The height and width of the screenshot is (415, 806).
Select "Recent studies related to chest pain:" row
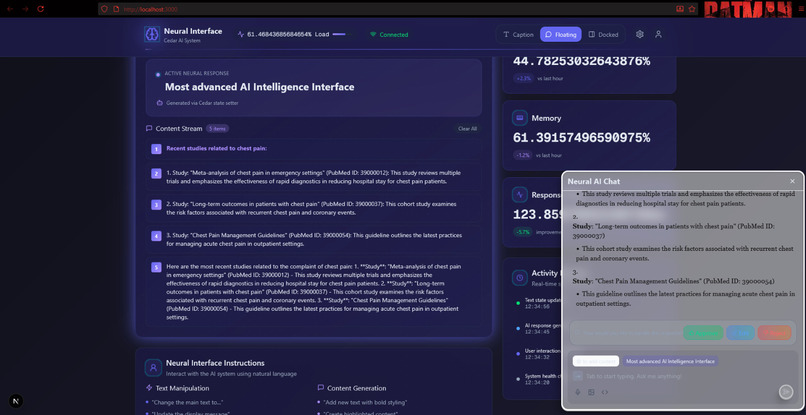click(x=314, y=149)
